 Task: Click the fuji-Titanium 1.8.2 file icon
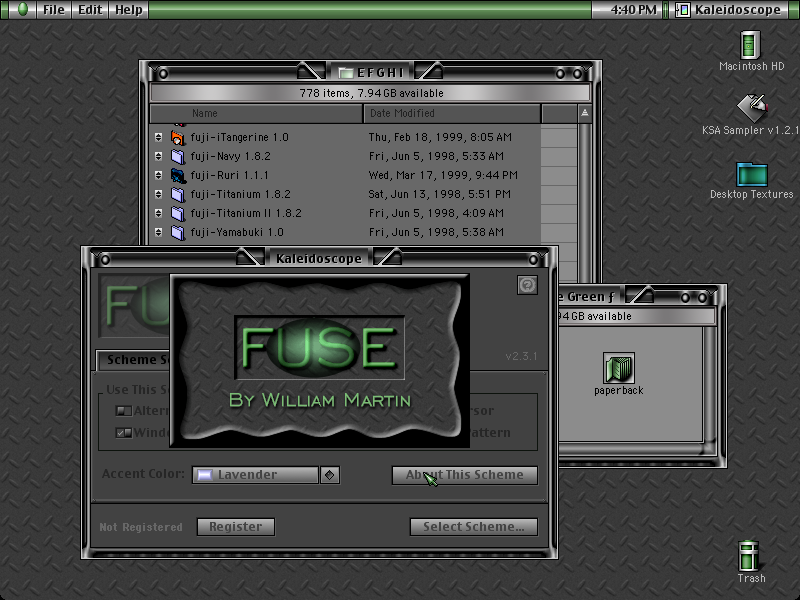(178, 194)
